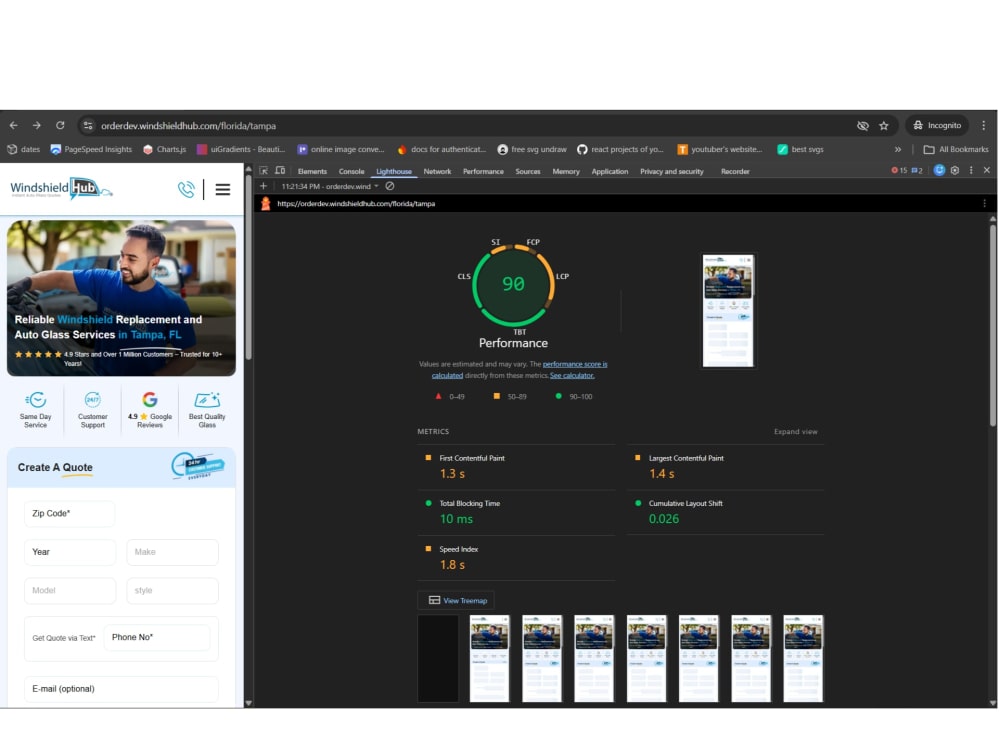Open DevTools settings gear

pos(955,170)
